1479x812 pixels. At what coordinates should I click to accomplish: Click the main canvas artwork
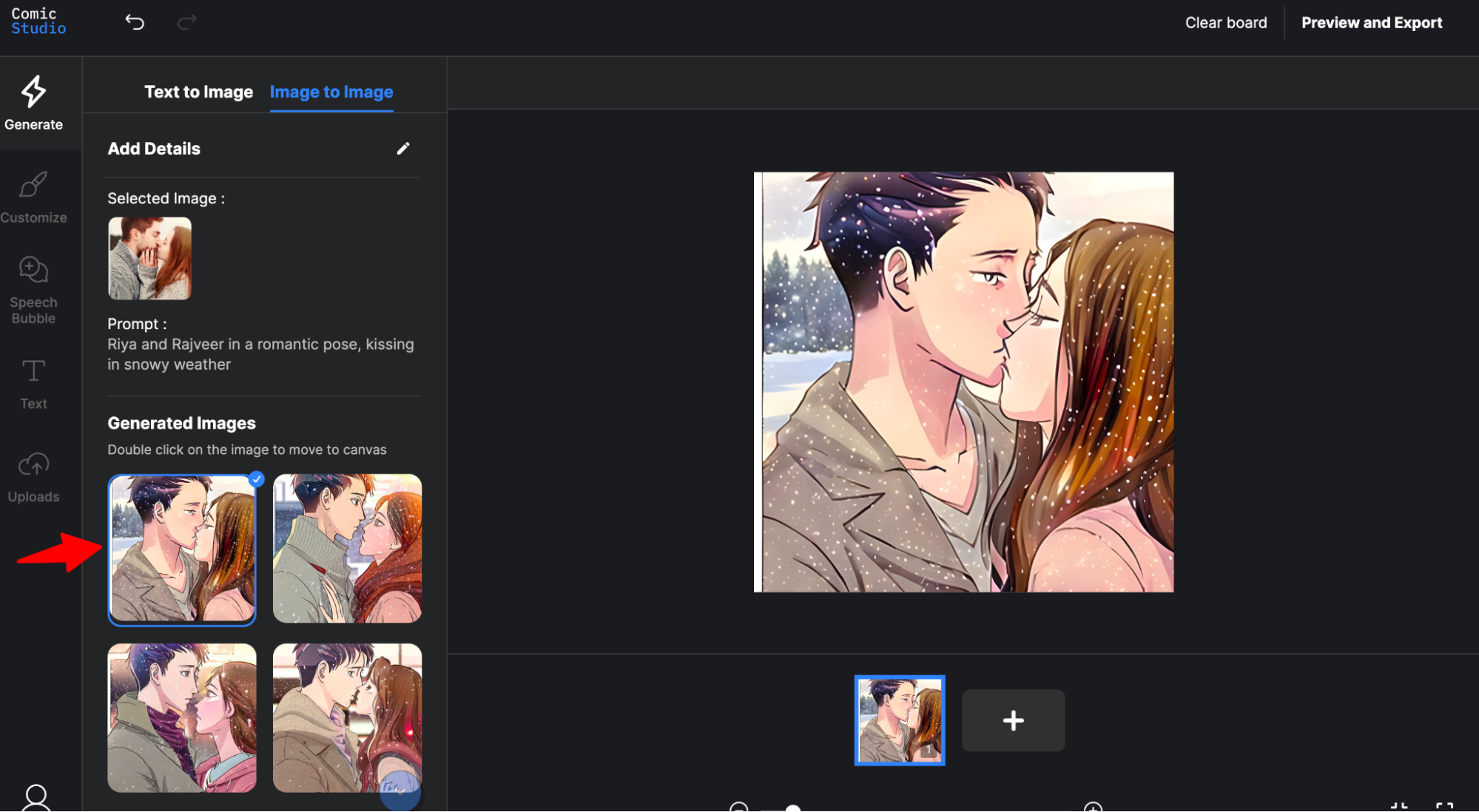963,382
